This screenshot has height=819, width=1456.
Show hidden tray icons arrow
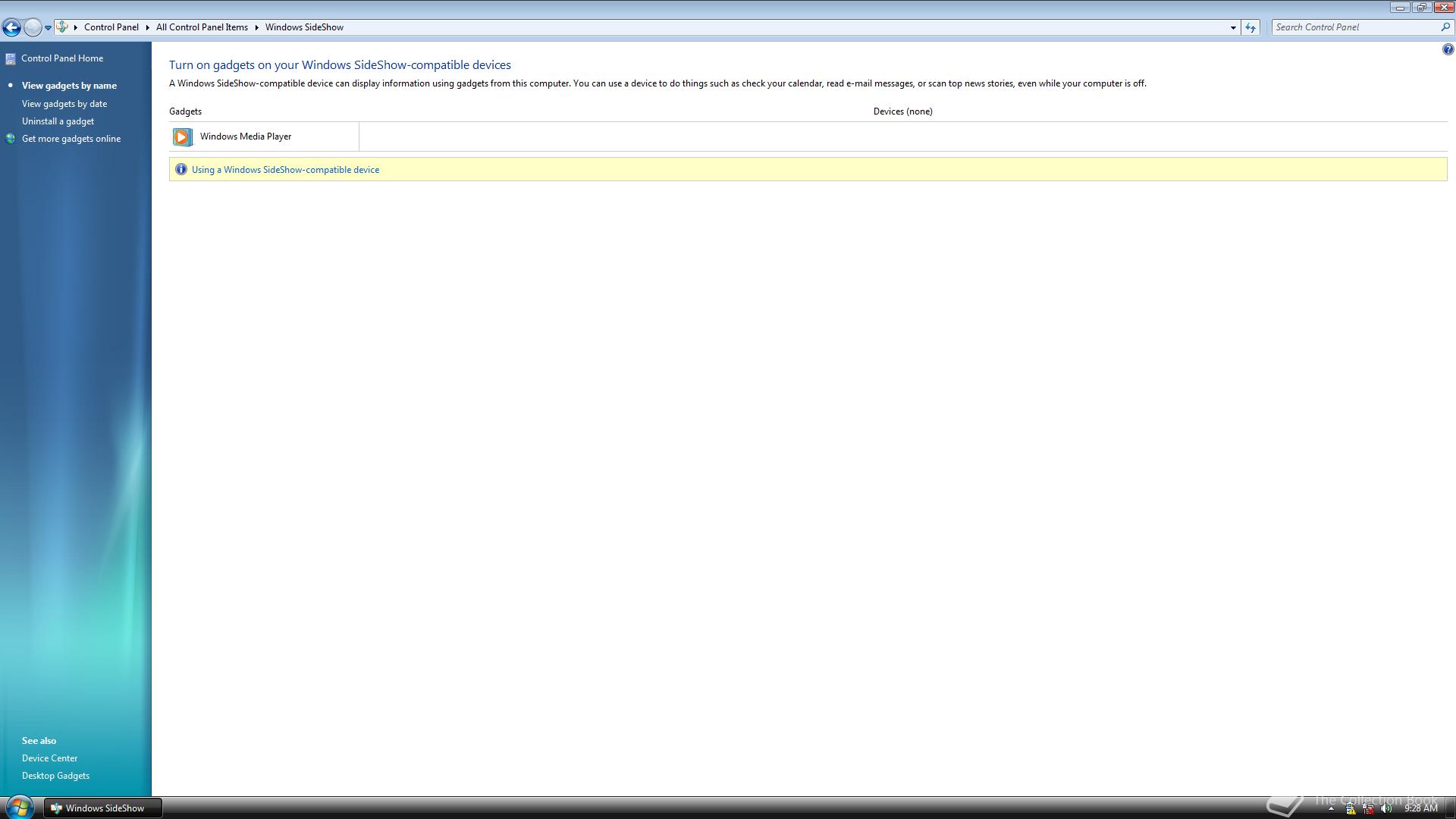tap(1331, 808)
